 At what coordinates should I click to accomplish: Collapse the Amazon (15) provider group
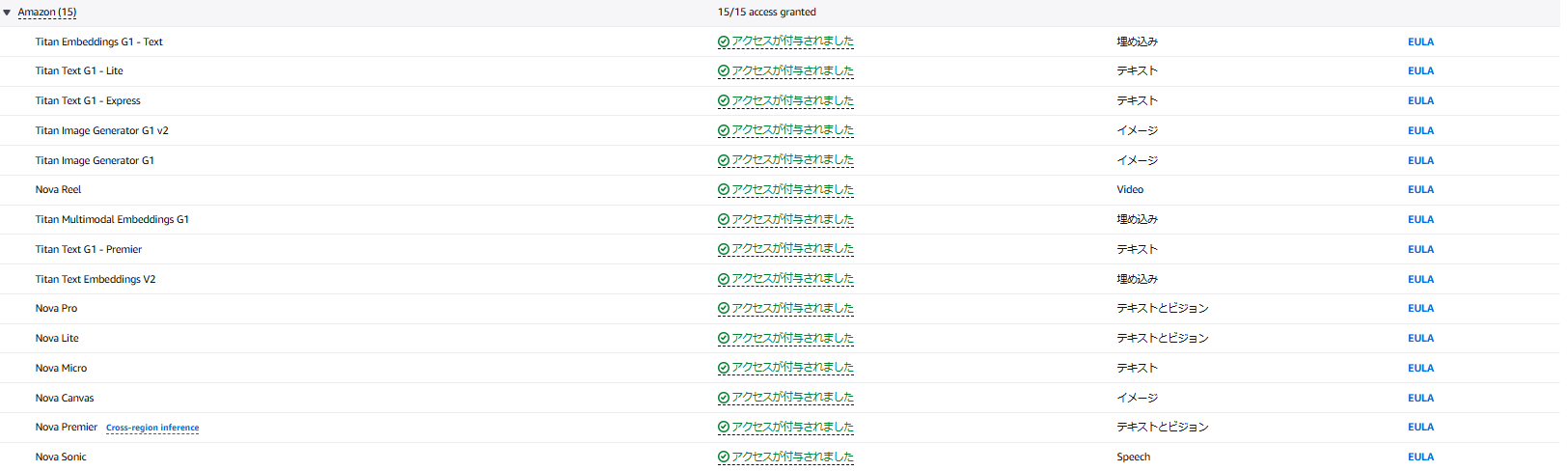coord(7,13)
